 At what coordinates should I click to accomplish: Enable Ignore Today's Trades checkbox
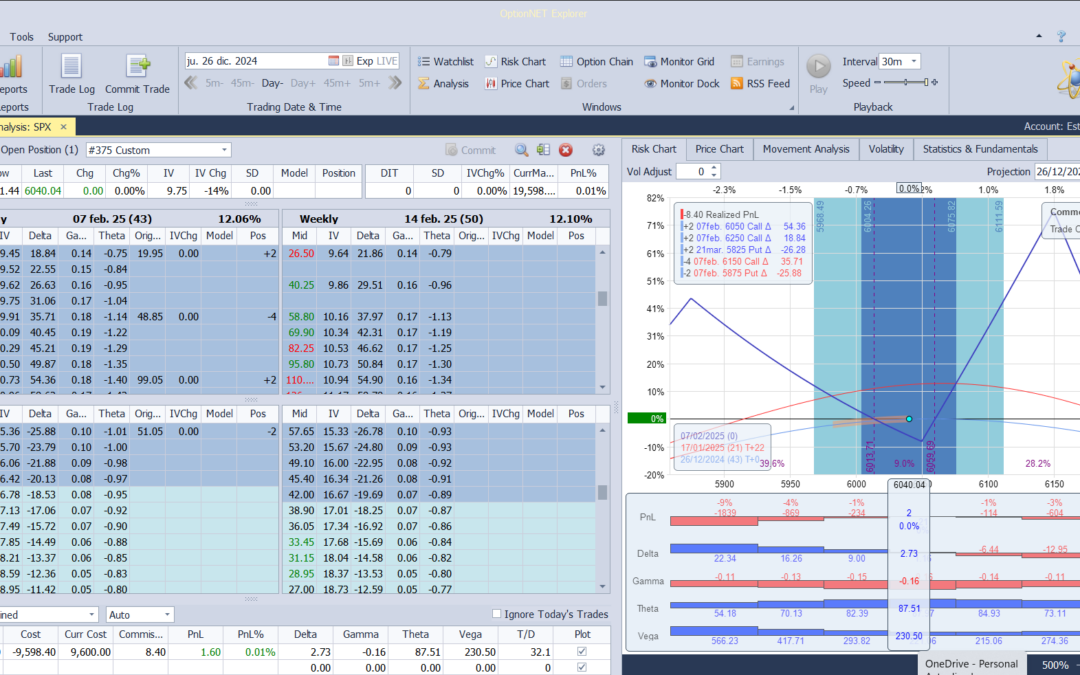[x=497, y=614]
